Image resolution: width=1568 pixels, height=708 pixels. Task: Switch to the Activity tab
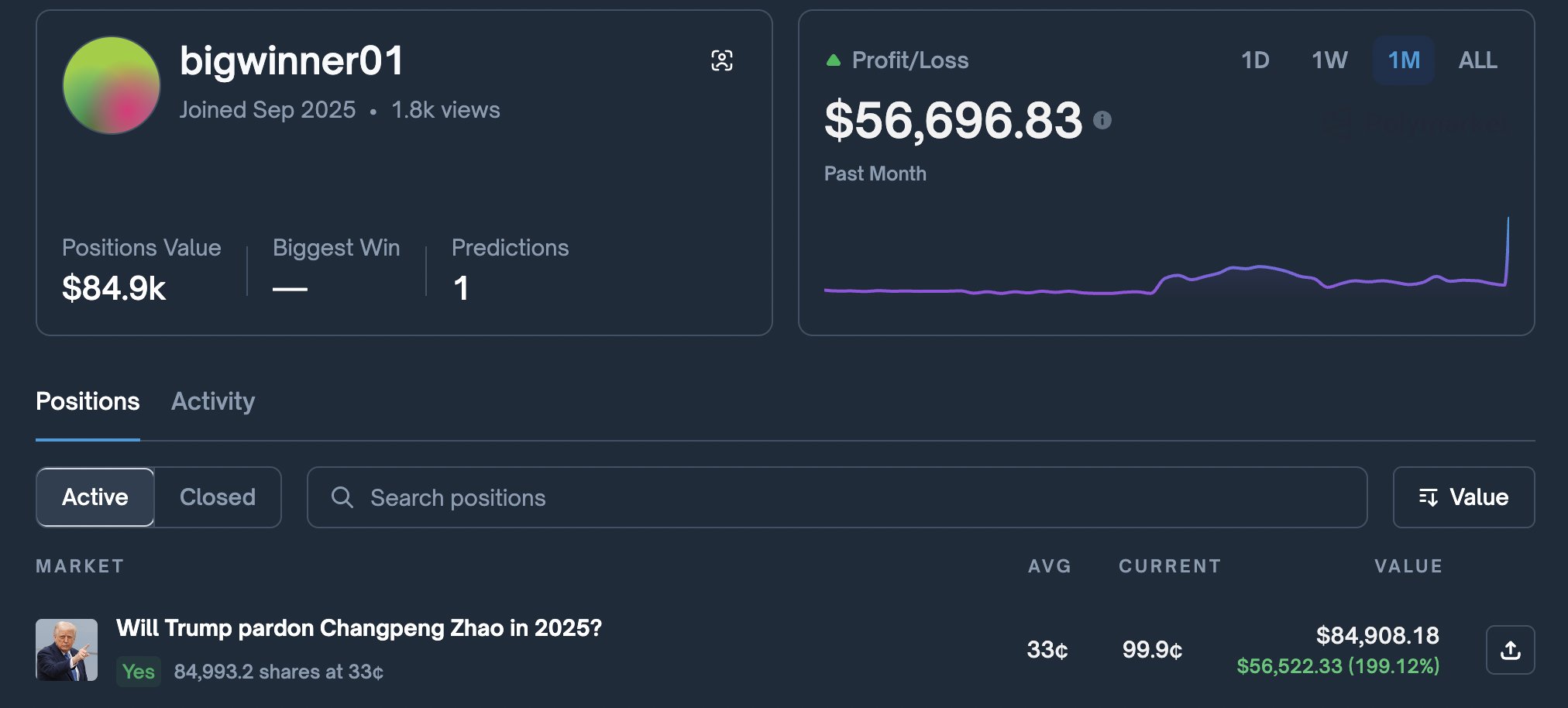tap(213, 401)
